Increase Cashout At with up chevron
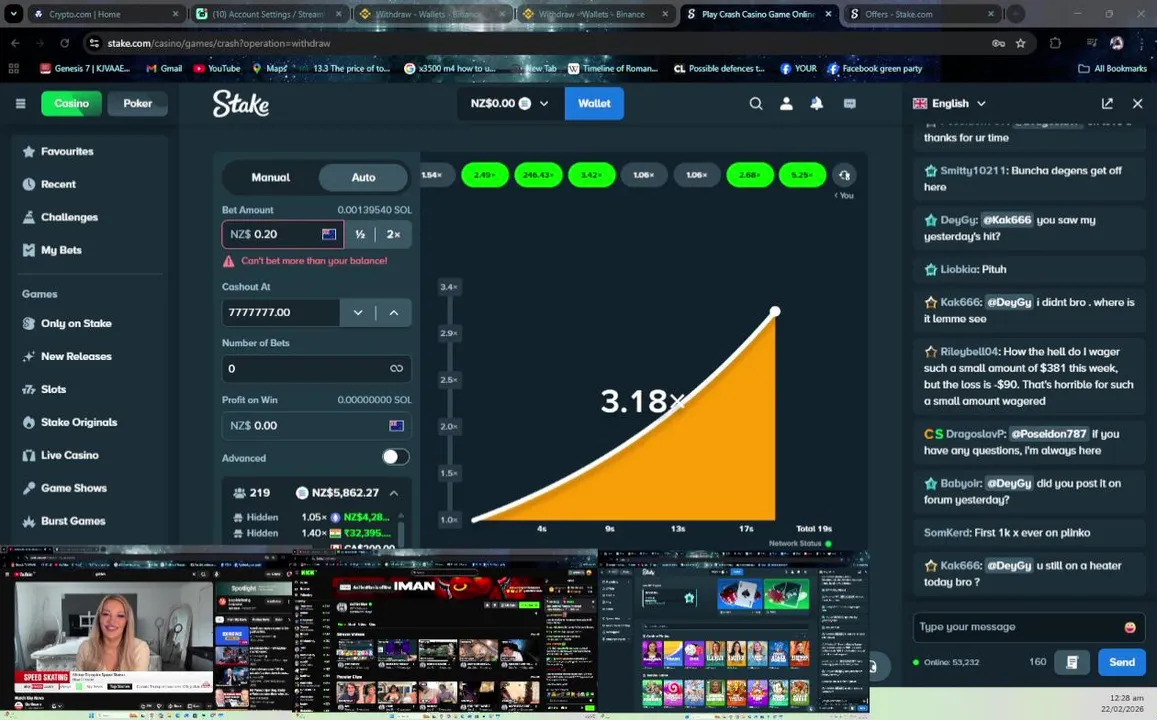This screenshot has height=720, width=1157. [394, 313]
